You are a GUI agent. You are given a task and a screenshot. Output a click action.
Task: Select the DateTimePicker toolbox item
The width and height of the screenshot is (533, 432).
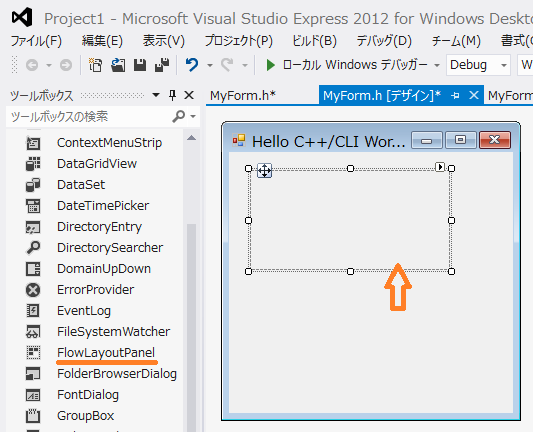103,206
